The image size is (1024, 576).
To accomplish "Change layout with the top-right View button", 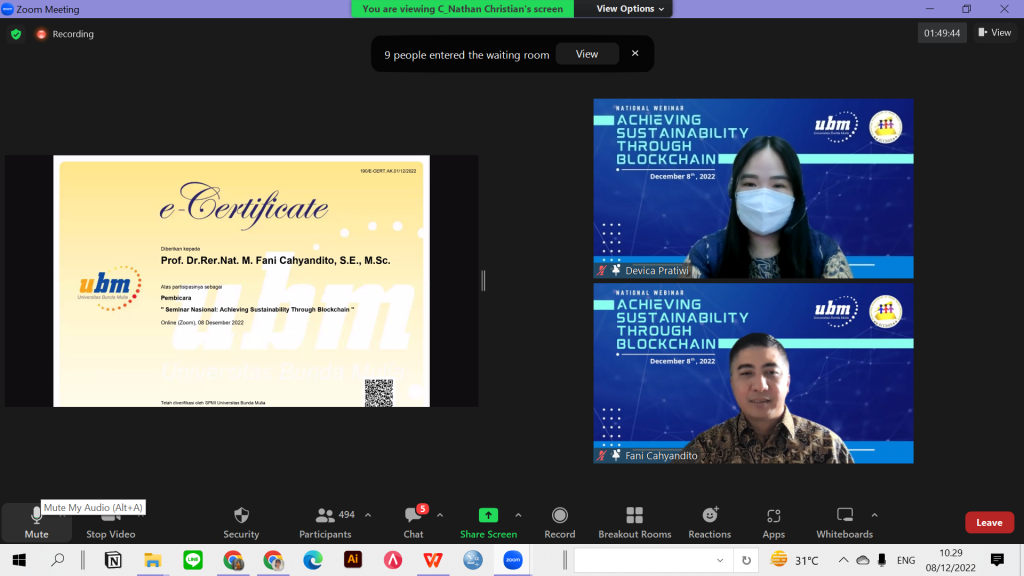I will pos(995,33).
